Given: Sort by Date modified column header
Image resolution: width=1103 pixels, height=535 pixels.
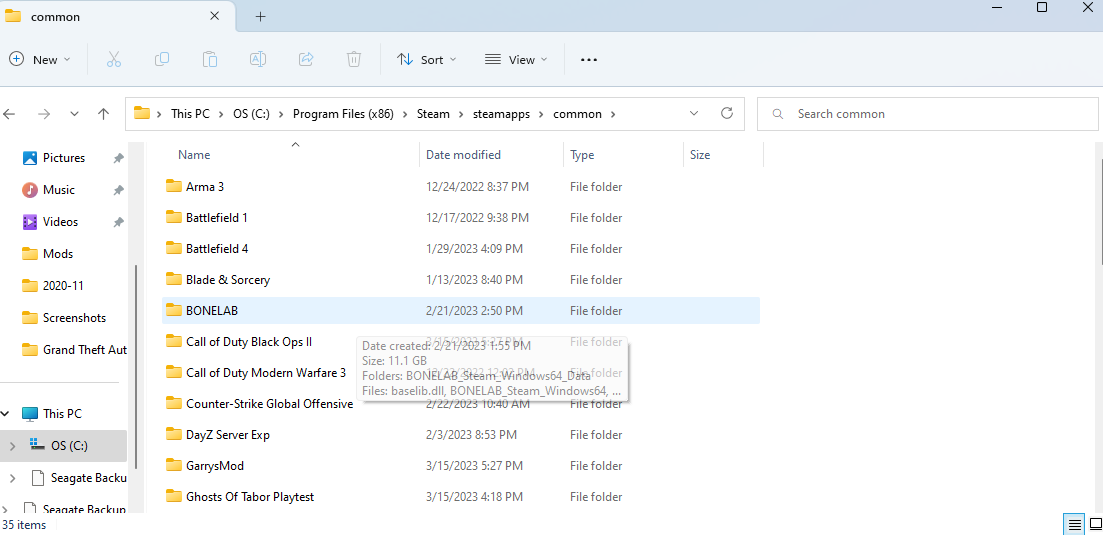Looking at the screenshot, I should click(464, 155).
